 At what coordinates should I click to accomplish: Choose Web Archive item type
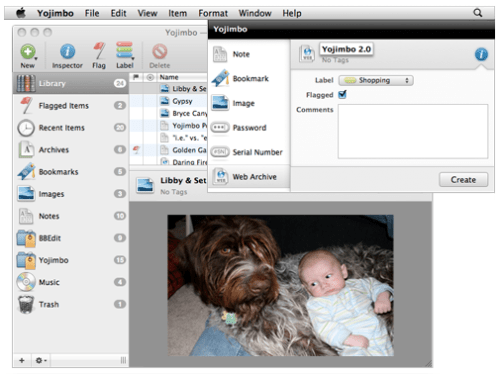(249, 177)
